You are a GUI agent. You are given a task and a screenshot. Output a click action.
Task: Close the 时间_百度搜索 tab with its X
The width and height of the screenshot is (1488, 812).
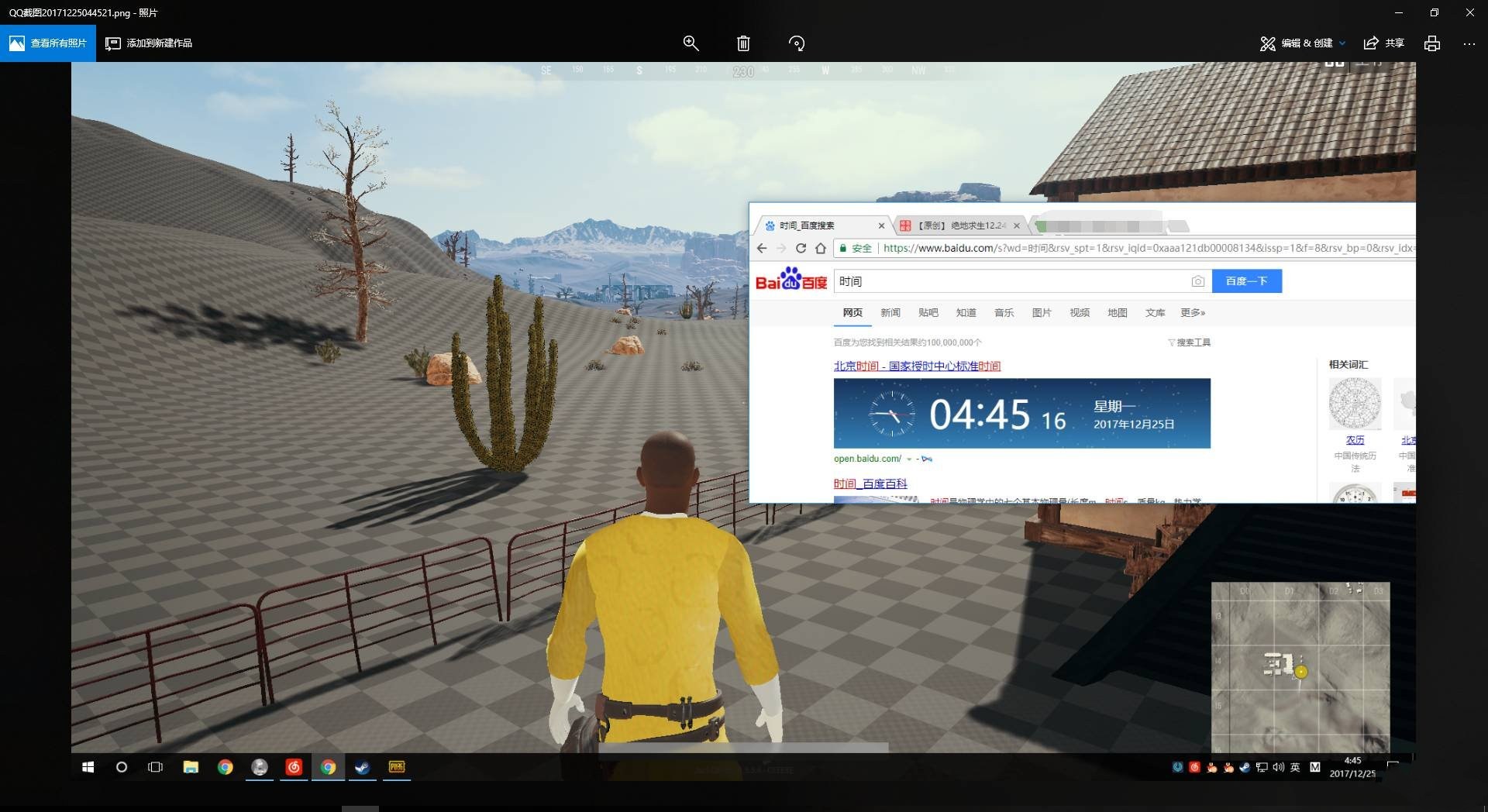click(x=881, y=225)
